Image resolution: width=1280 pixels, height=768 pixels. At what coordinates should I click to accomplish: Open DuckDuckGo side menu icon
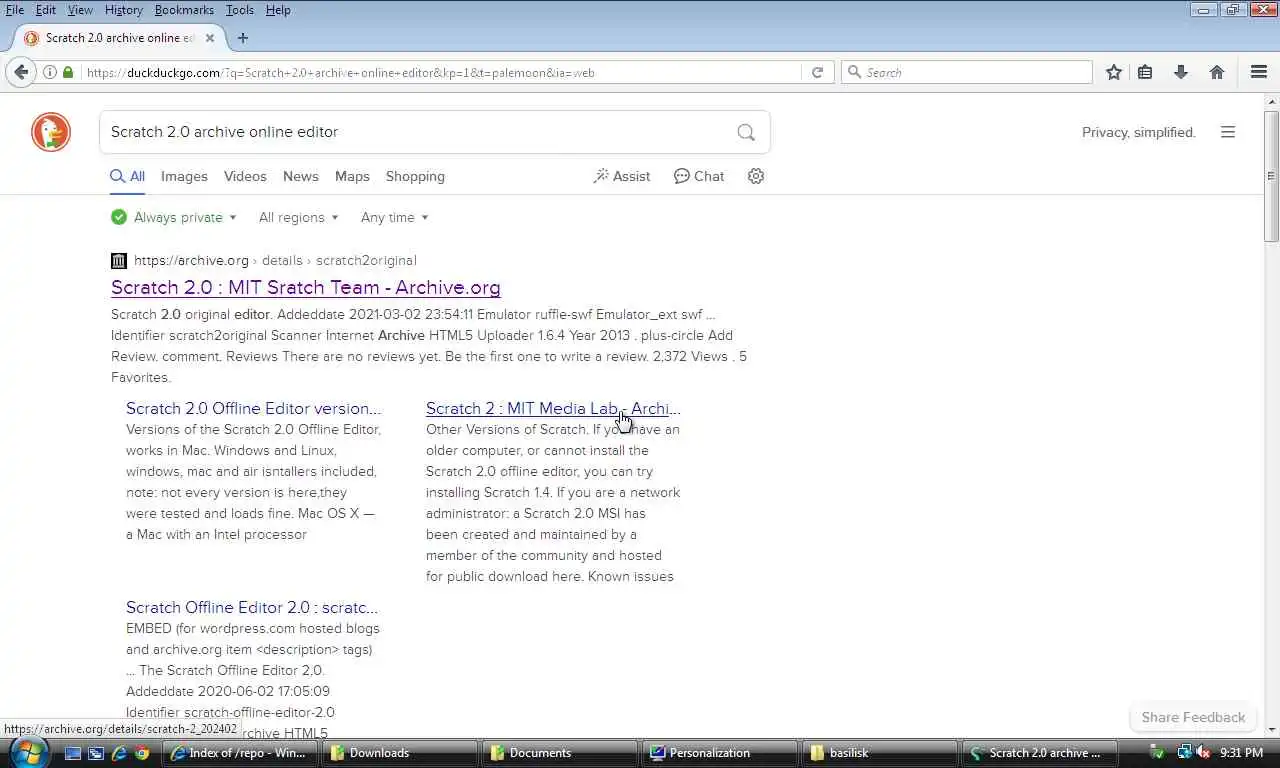(1228, 132)
